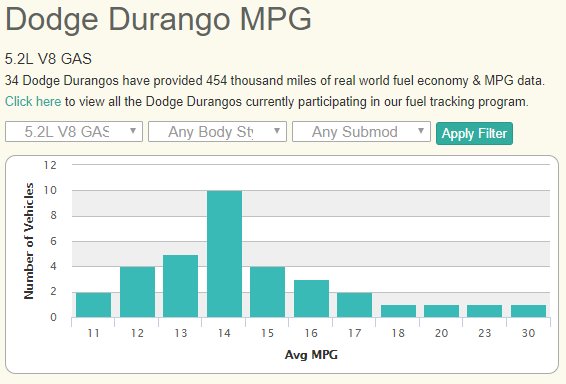Screen dimensions: 566x384
Task: Expand the Any Submodel dropdown
Action: pos(361,132)
